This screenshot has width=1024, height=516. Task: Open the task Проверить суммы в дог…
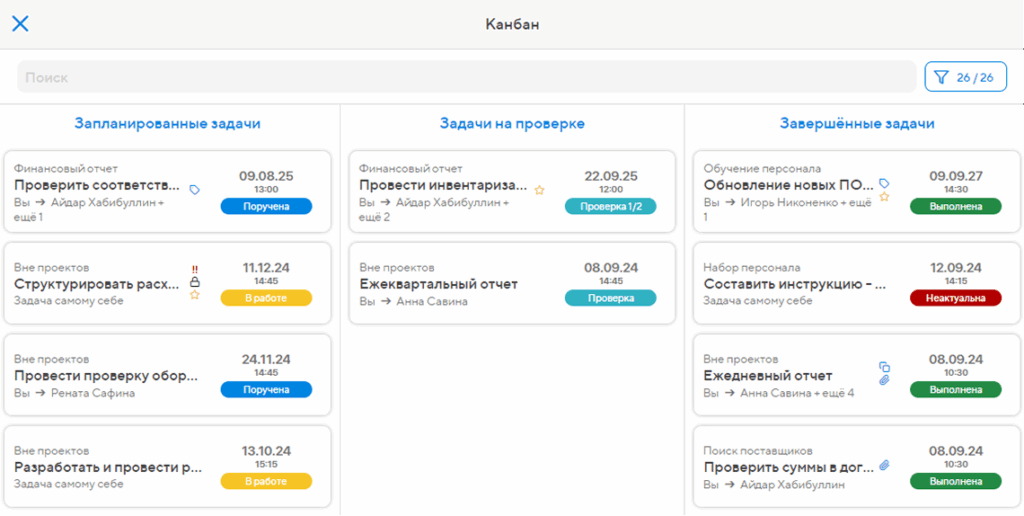tap(789, 467)
